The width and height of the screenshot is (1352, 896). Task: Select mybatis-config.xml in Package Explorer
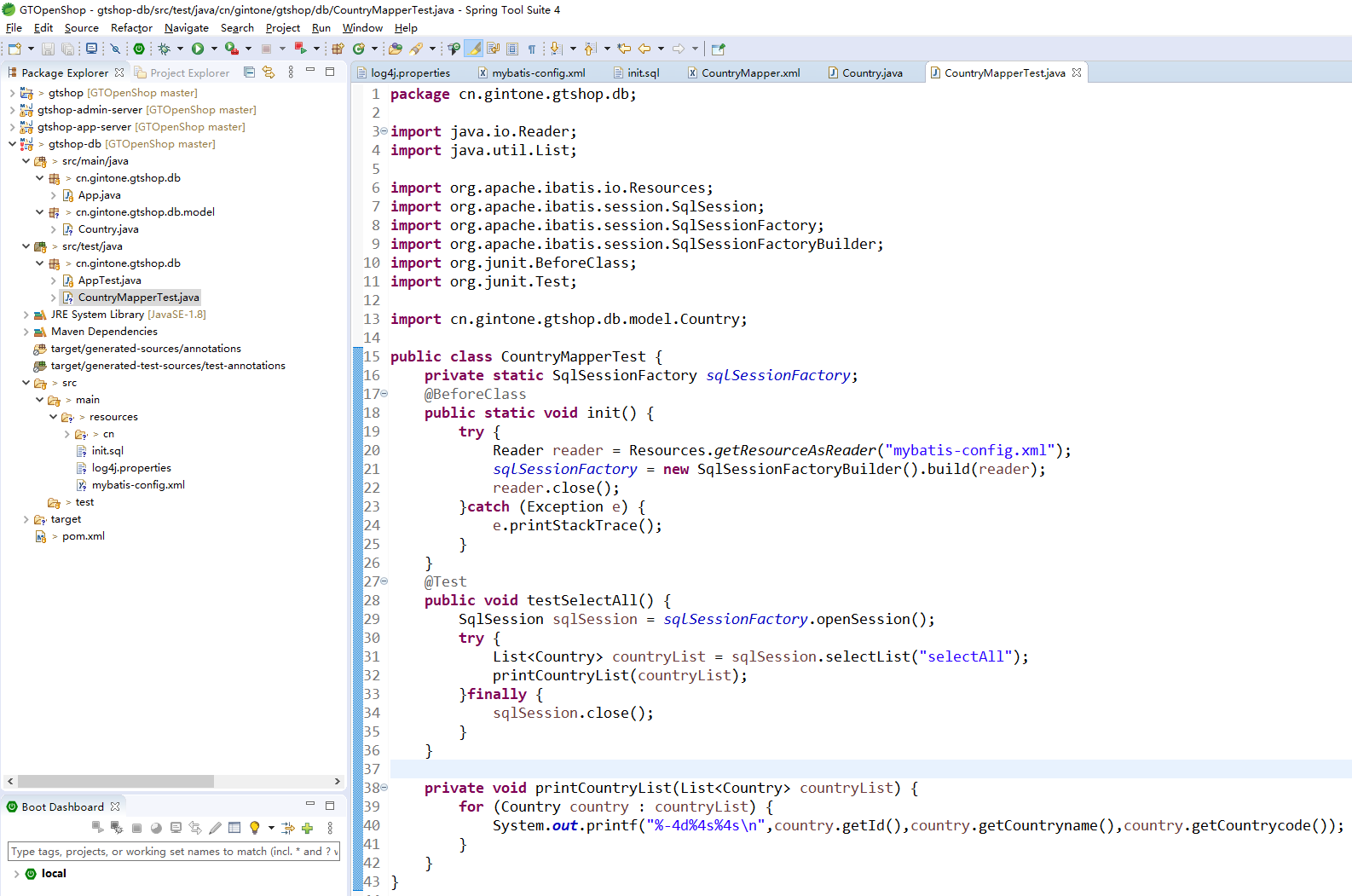click(138, 485)
